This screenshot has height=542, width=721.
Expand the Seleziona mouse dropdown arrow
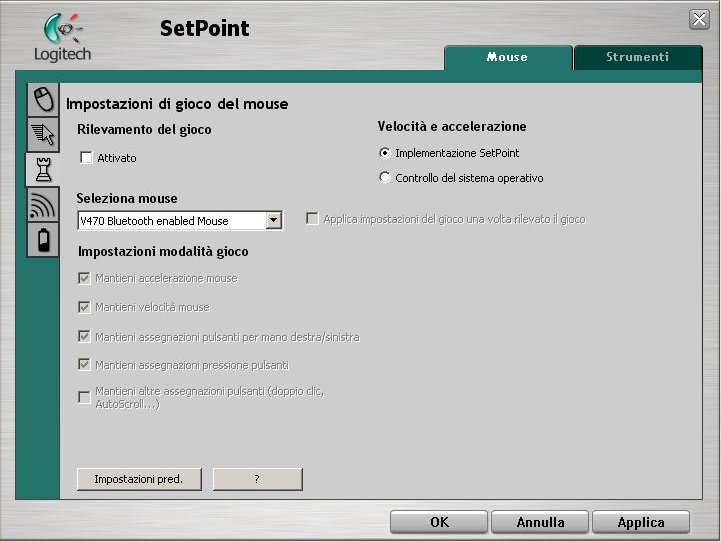pyautogui.click(x=274, y=220)
